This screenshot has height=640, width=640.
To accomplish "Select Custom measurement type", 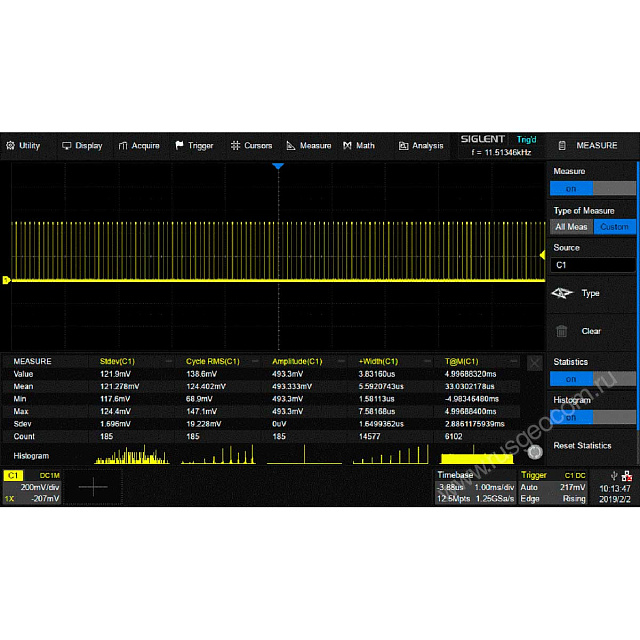I will click(614, 227).
